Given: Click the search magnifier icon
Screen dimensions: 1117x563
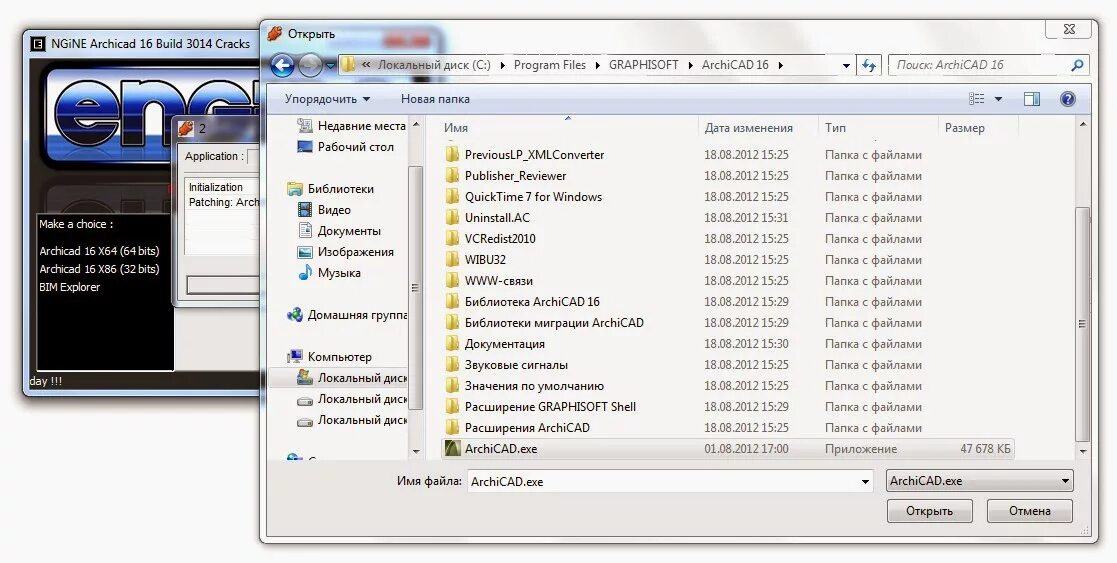Looking at the screenshot, I should pos(1077,65).
